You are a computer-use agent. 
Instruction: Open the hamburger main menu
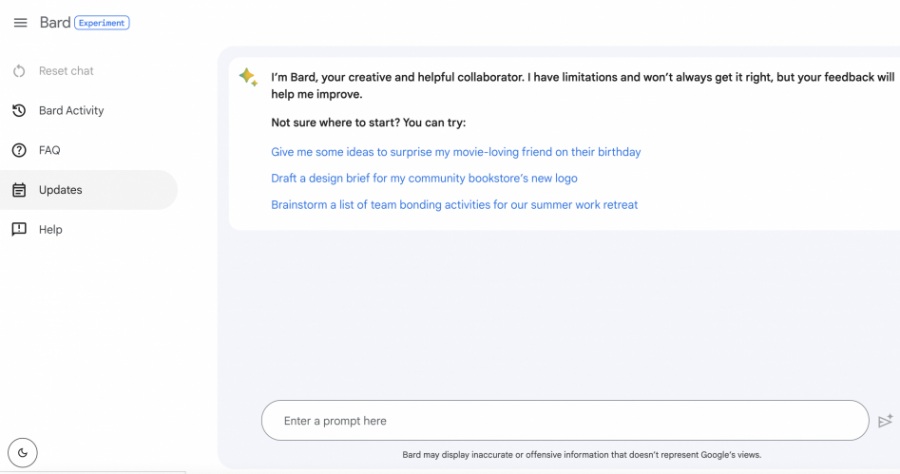click(20, 23)
